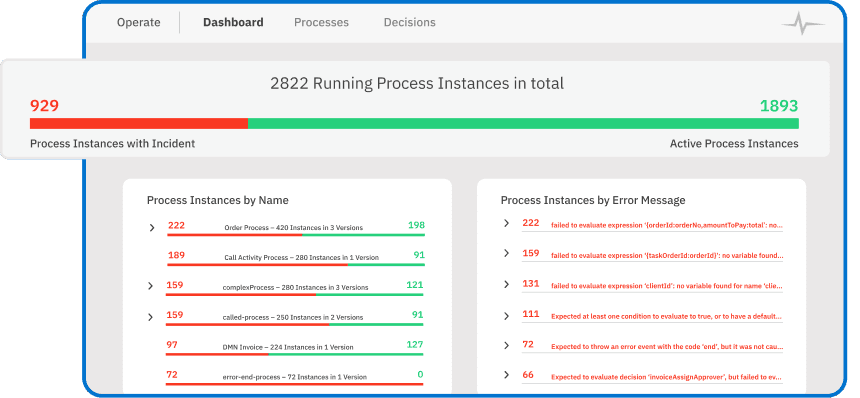The width and height of the screenshot is (860, 398).
Task: Switch to the Processes tab
Action: point(321,22)
